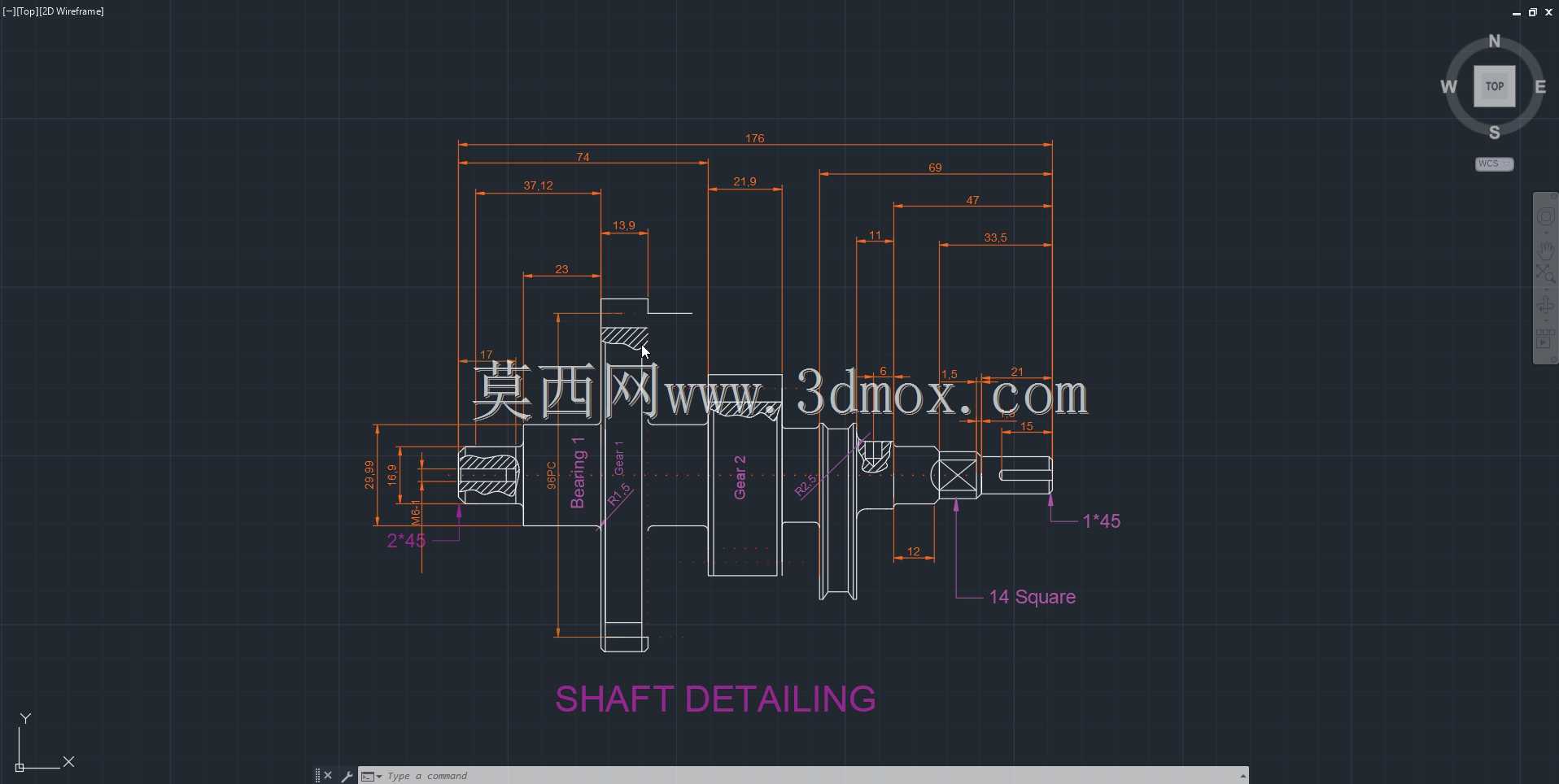Image resolution: width=1559 pixels, height=784 pixels.
Task: Select the 96PC vertical dimension text
Action: [551, 475]
